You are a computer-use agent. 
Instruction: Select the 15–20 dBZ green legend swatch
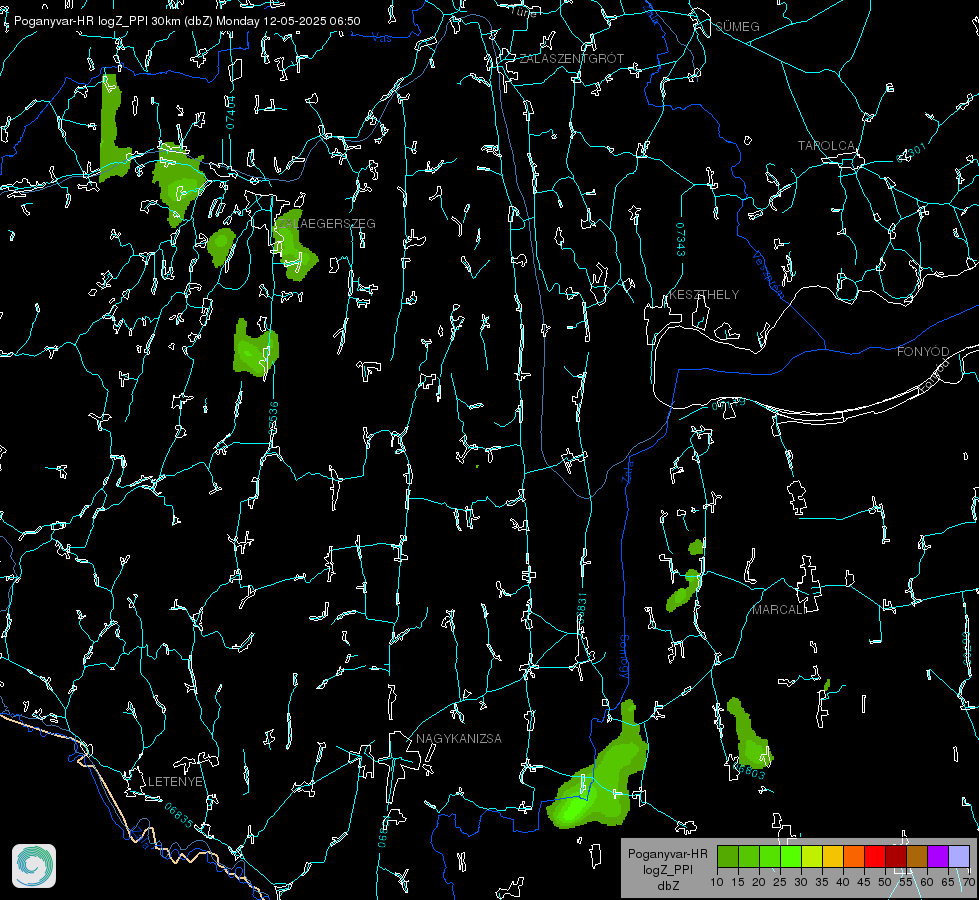point(749,856)
